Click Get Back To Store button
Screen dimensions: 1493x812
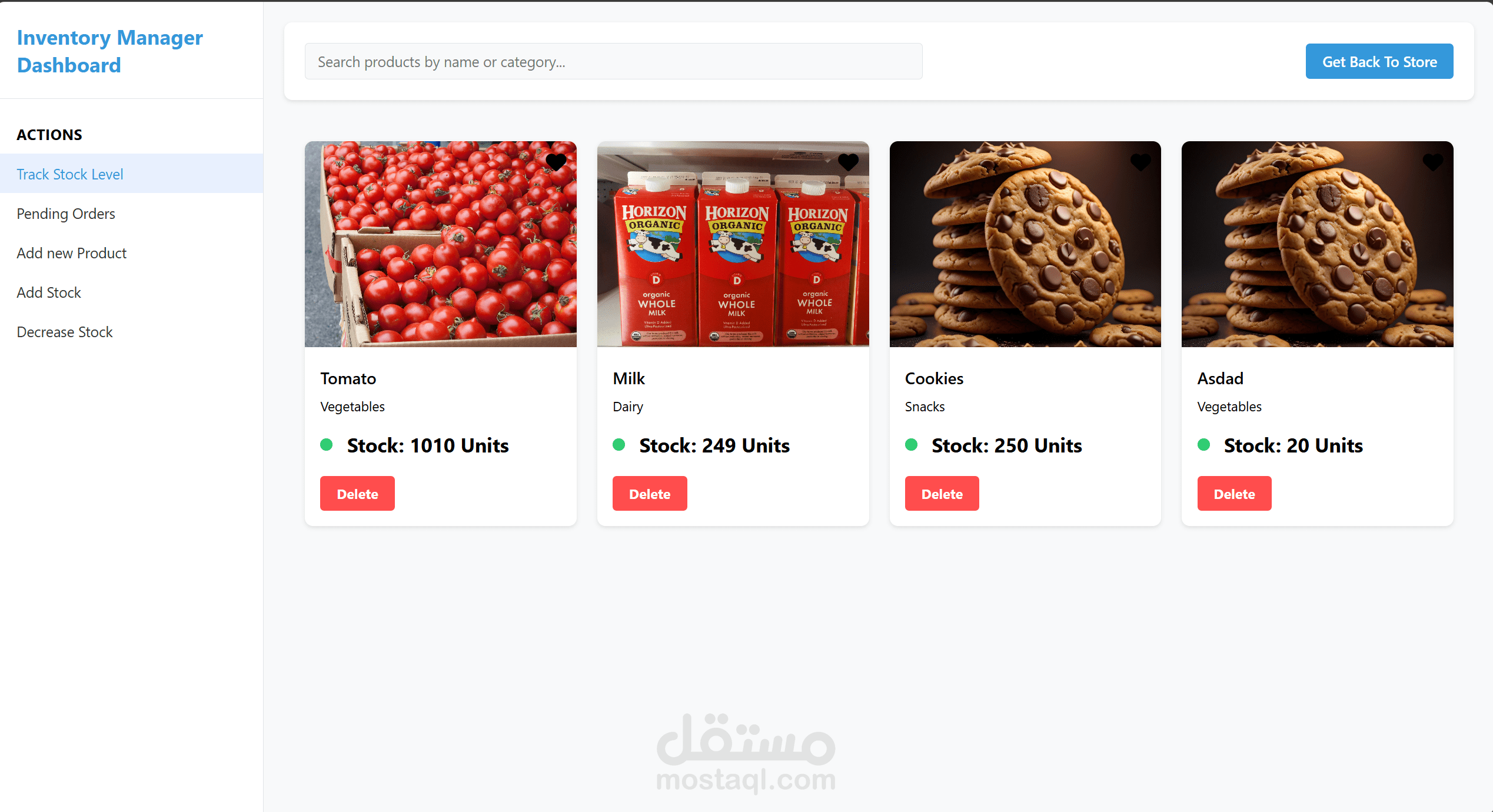click(1379, 61)
